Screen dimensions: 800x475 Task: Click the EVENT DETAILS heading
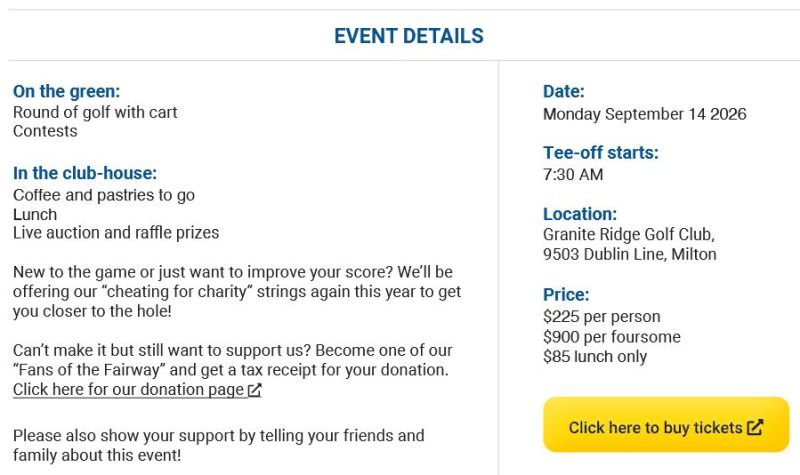tap(409, 36)
